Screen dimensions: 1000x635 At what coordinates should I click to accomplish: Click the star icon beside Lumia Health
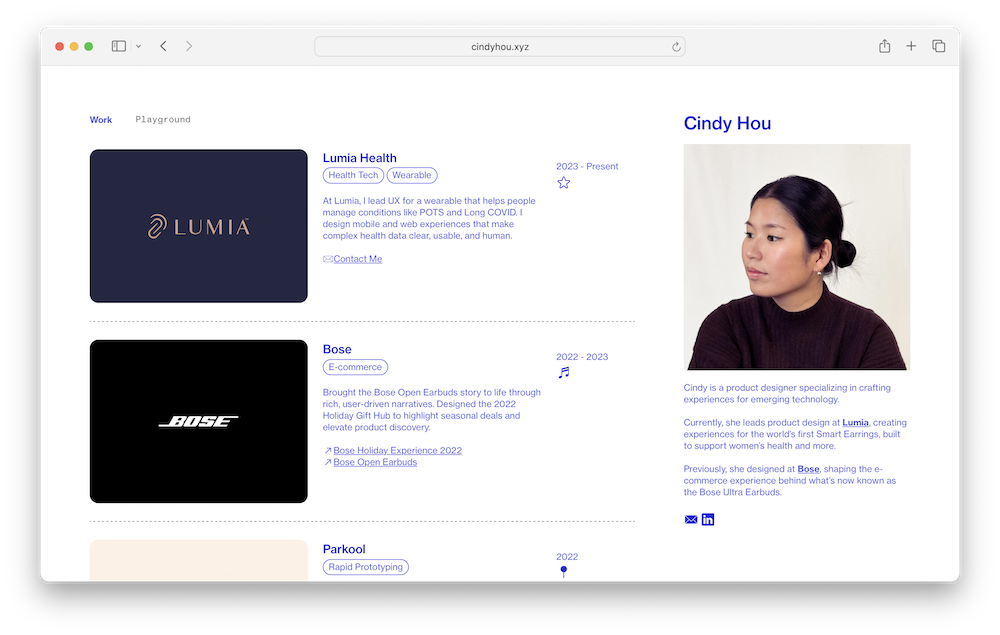point(564,183)
